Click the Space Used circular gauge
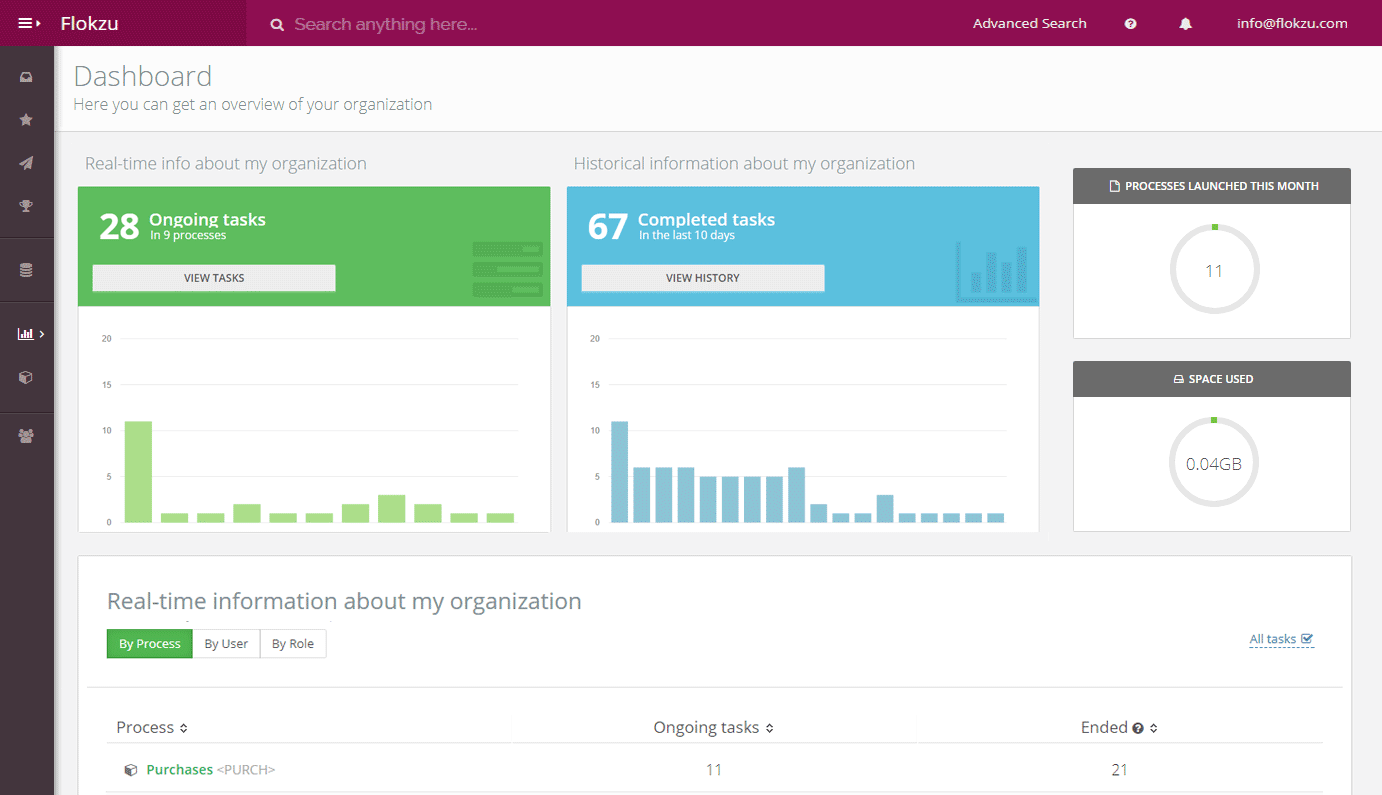 tap(1213, 463)
